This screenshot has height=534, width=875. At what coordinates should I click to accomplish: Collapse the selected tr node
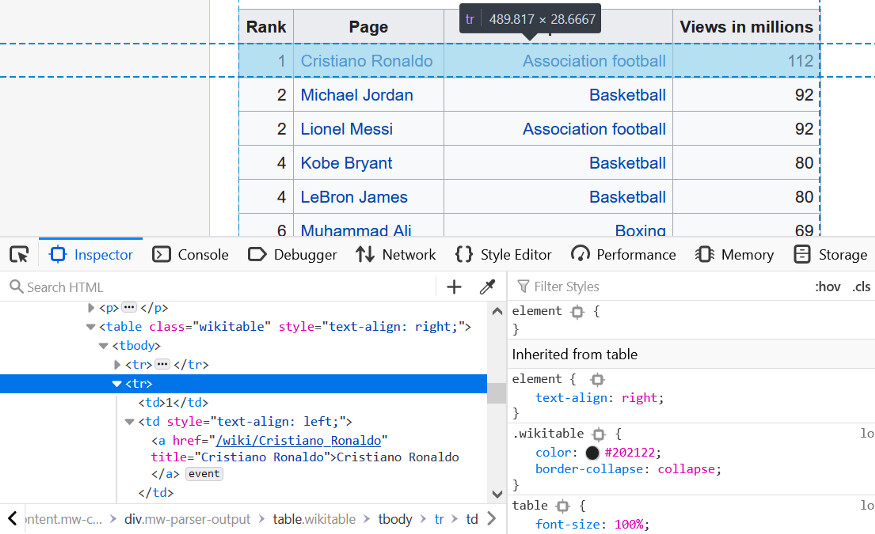117,384
